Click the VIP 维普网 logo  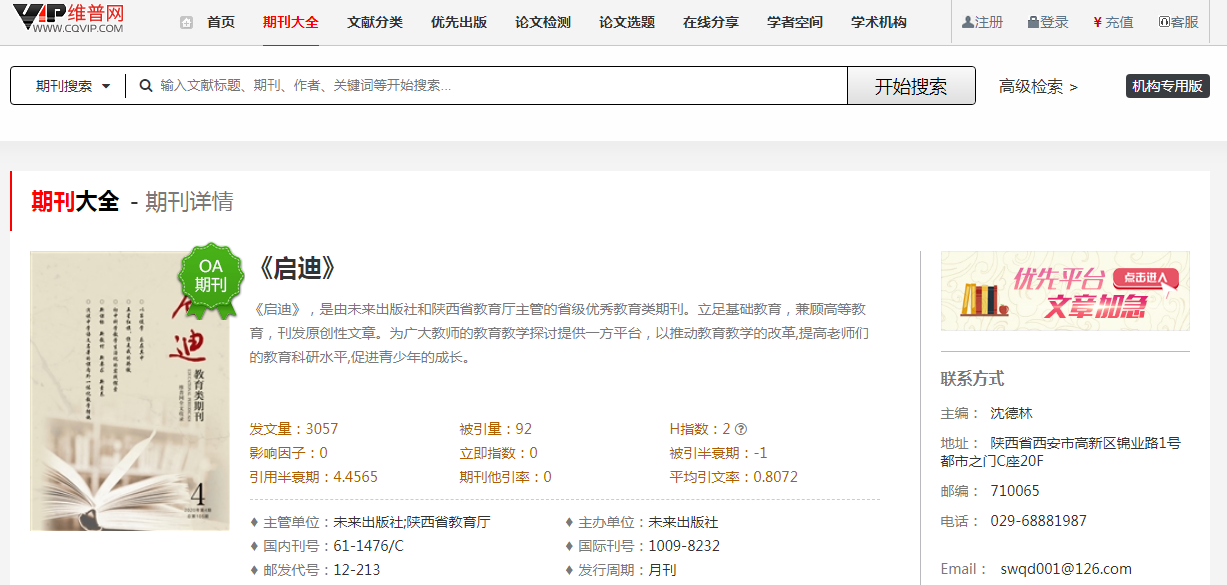68,20
